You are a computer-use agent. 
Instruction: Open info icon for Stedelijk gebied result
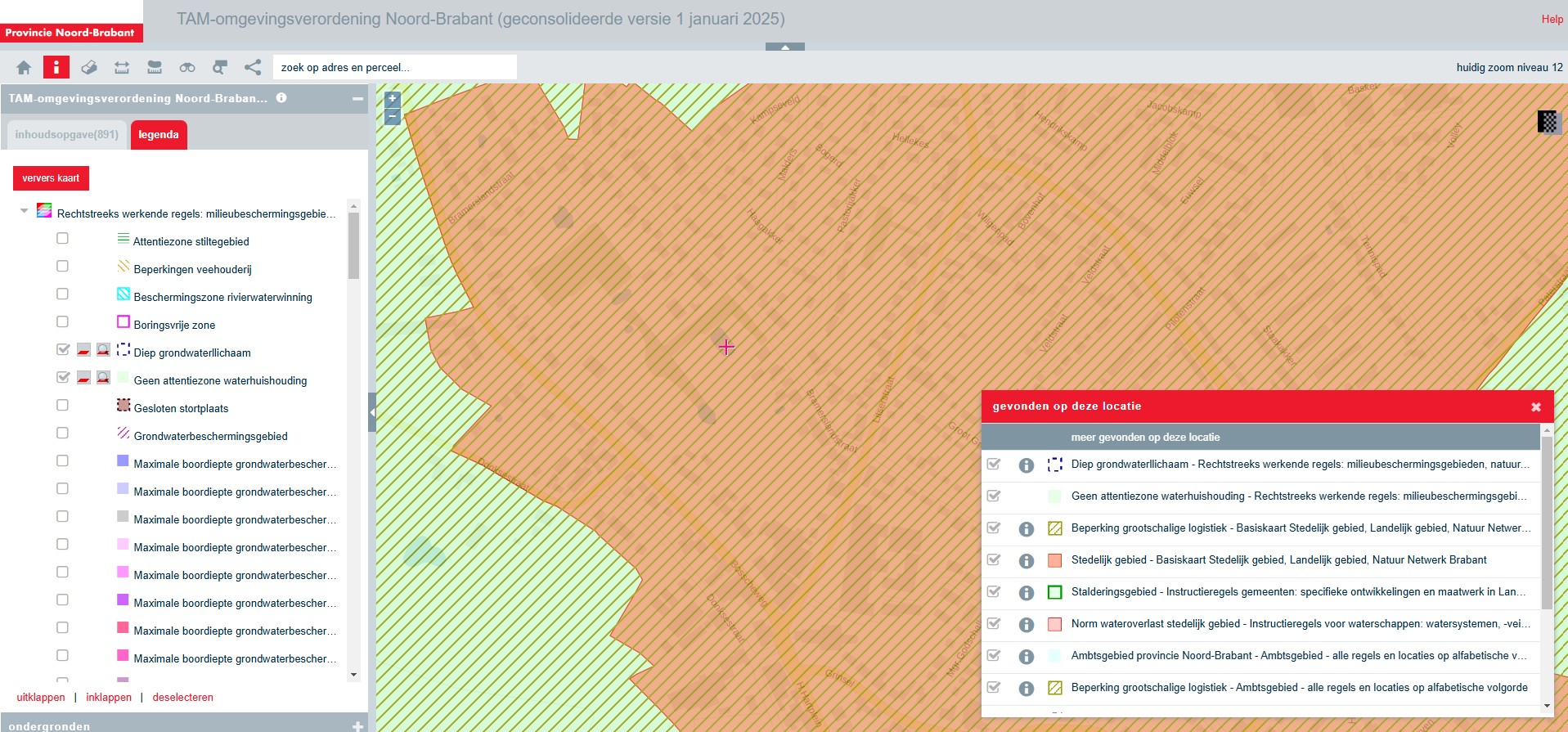(1026, 560)
